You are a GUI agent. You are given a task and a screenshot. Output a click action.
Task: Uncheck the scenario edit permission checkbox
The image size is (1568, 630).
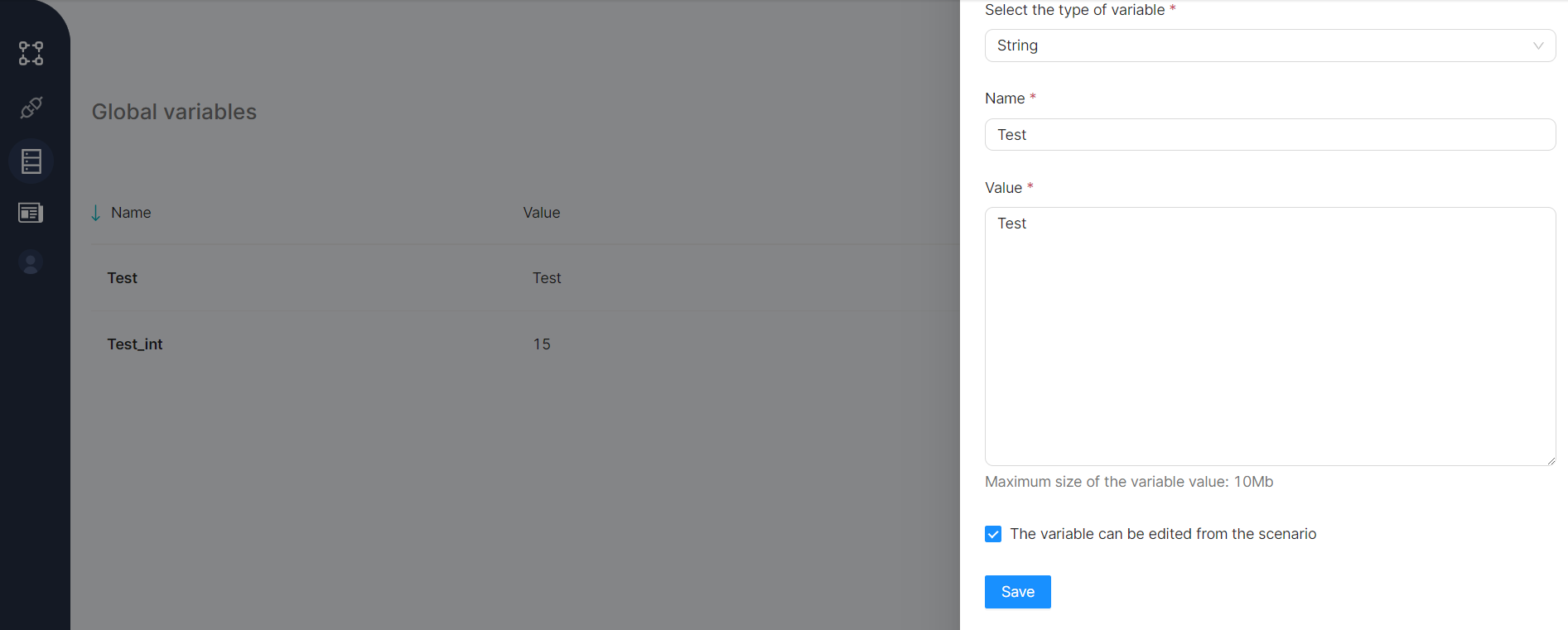993,534
